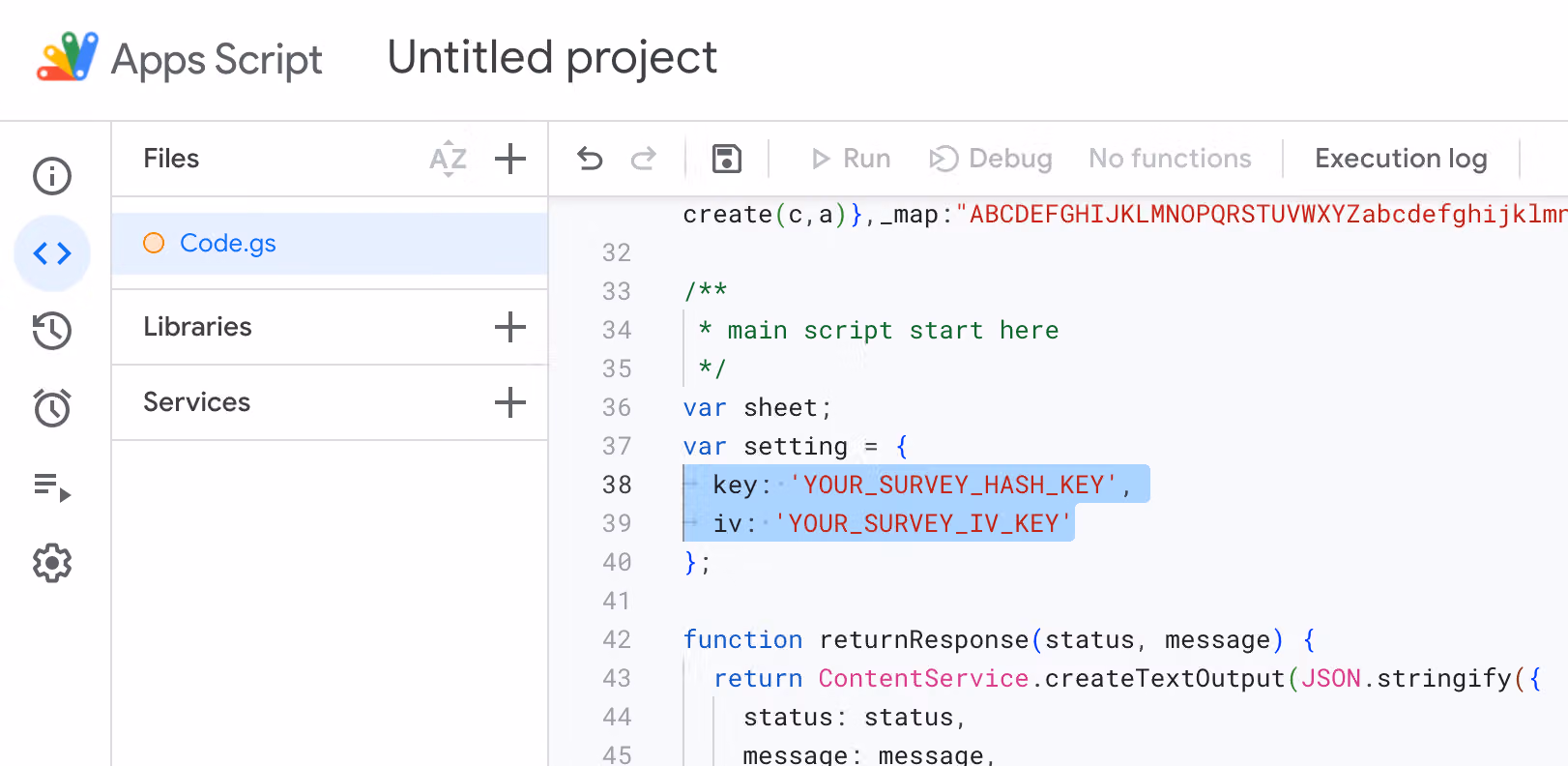Viewport: 1568px width, 766px height.
Task: Open the Triggers alarm clock icon
Action: click(x=52, y=408)
